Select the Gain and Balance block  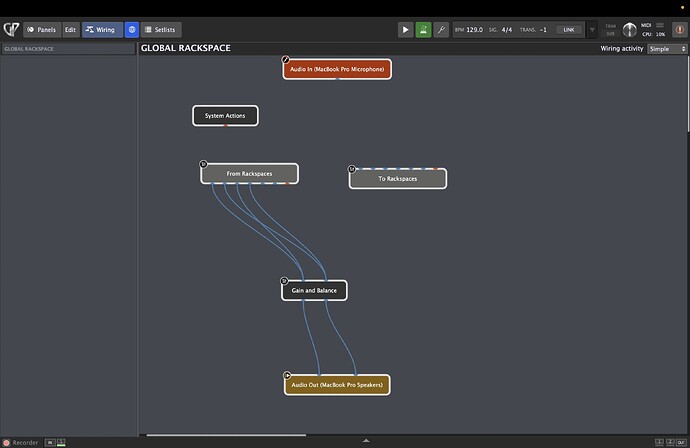314,290
